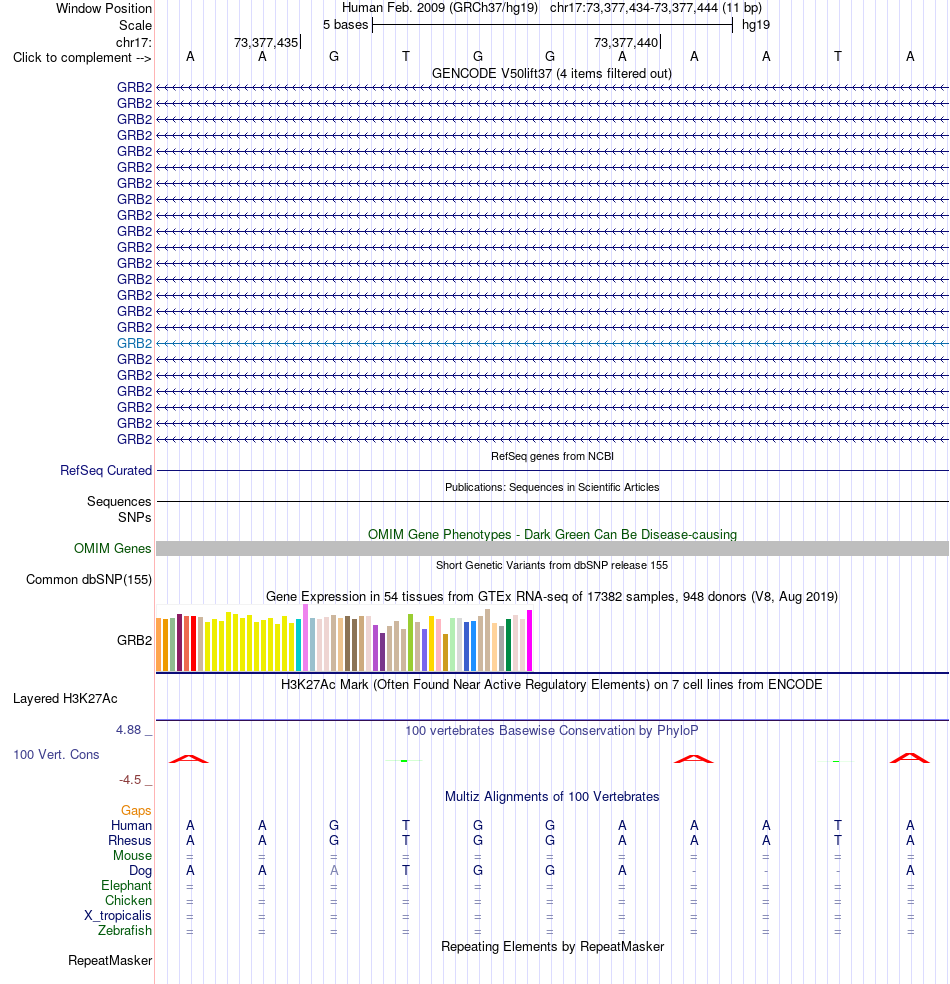Image resolution: width=950 pixels, height=984 pixels.
Task: Click 'Publications: Sequences in Scientific Articles' title
Action: click(x=552, y=487)
